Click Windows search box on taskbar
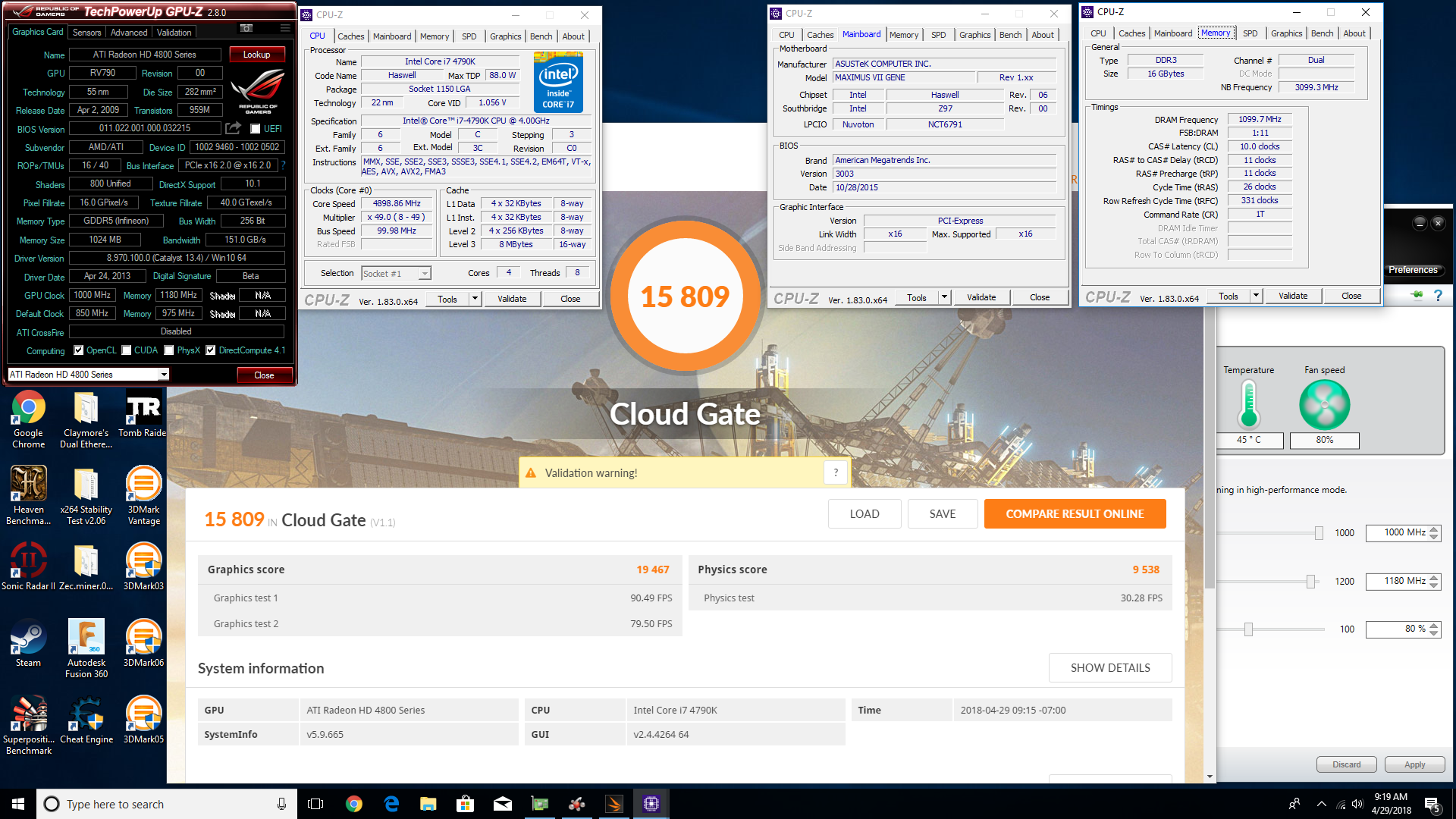 tap(167, 804)
